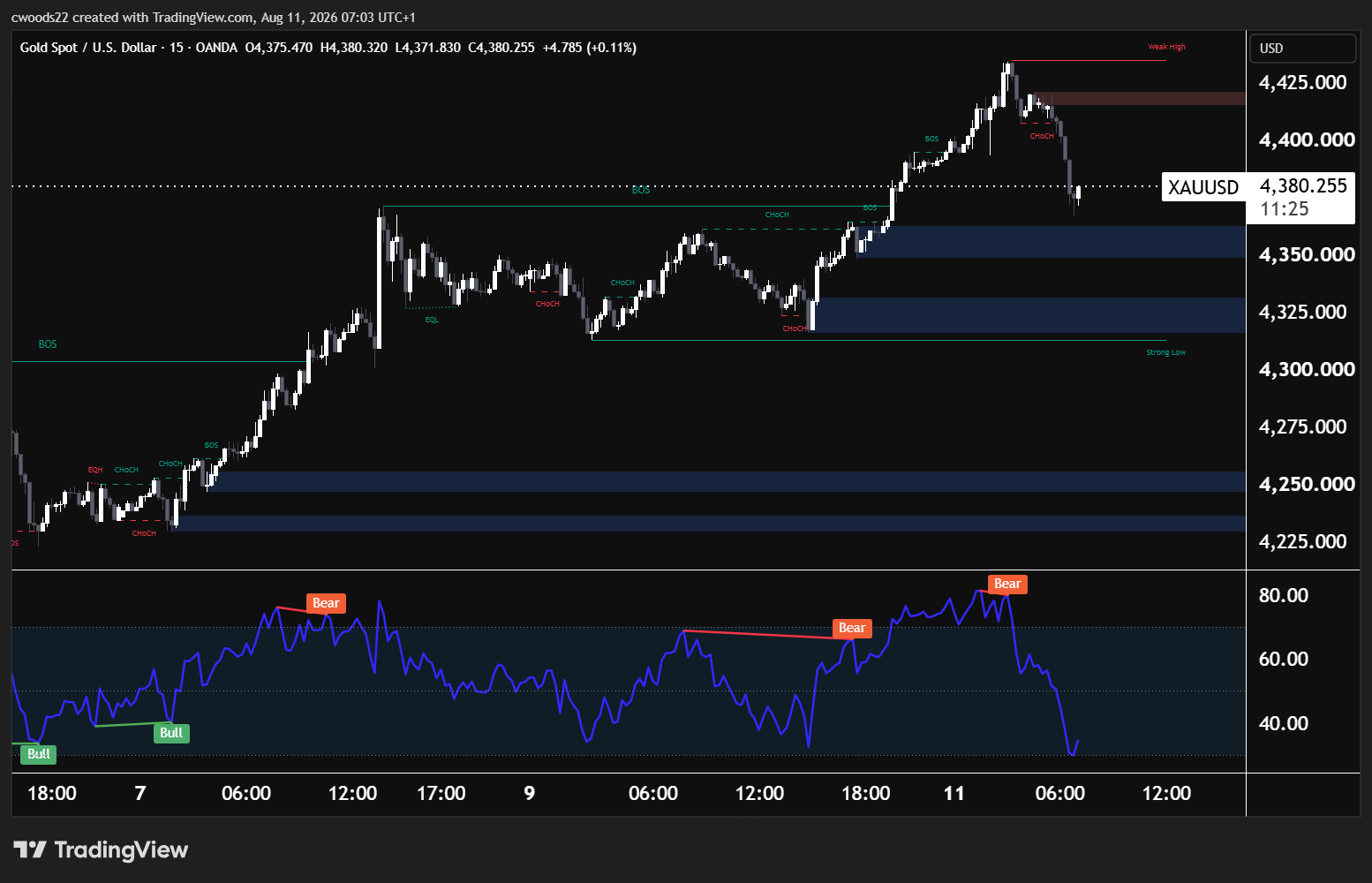
Task: Select the low value L4,371.830 in legend
Action: click(x=428, y=48)
